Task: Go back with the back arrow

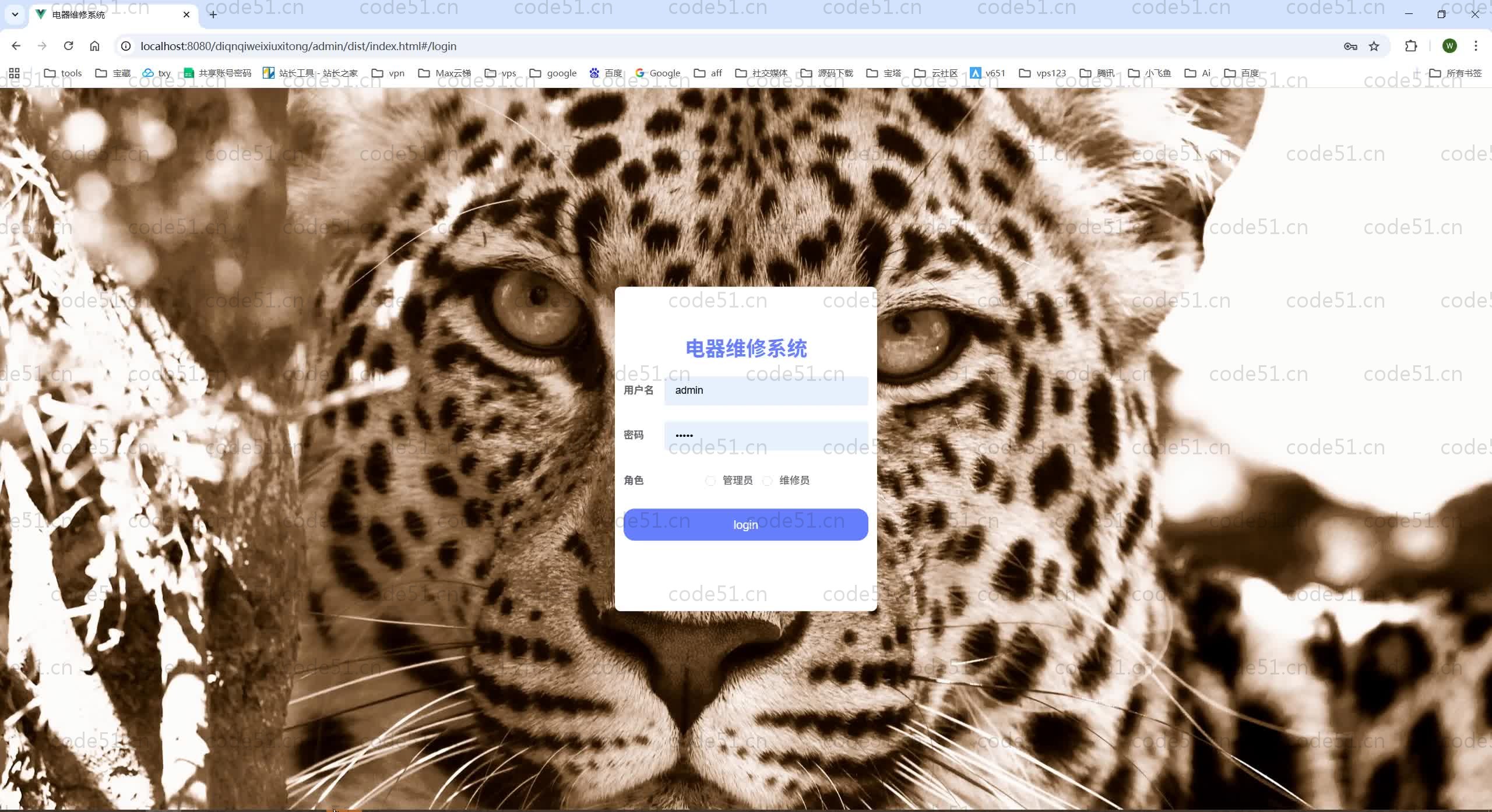Action: [x=16, y=46]
